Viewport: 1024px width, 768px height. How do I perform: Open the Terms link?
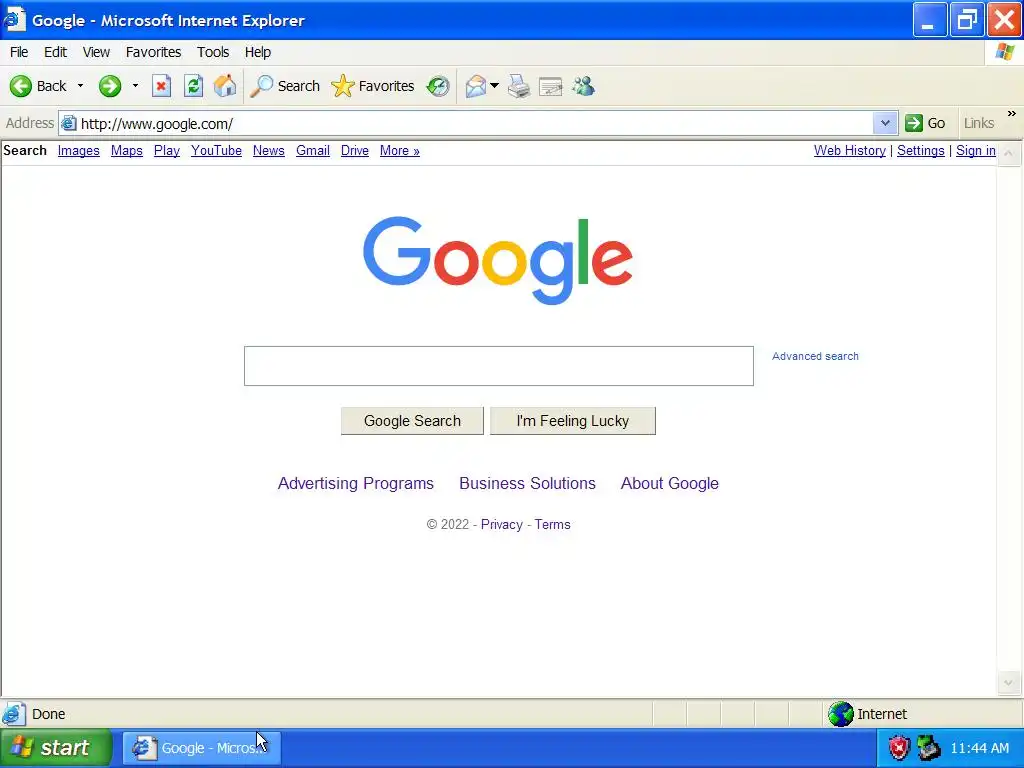(x=552, y=524)
